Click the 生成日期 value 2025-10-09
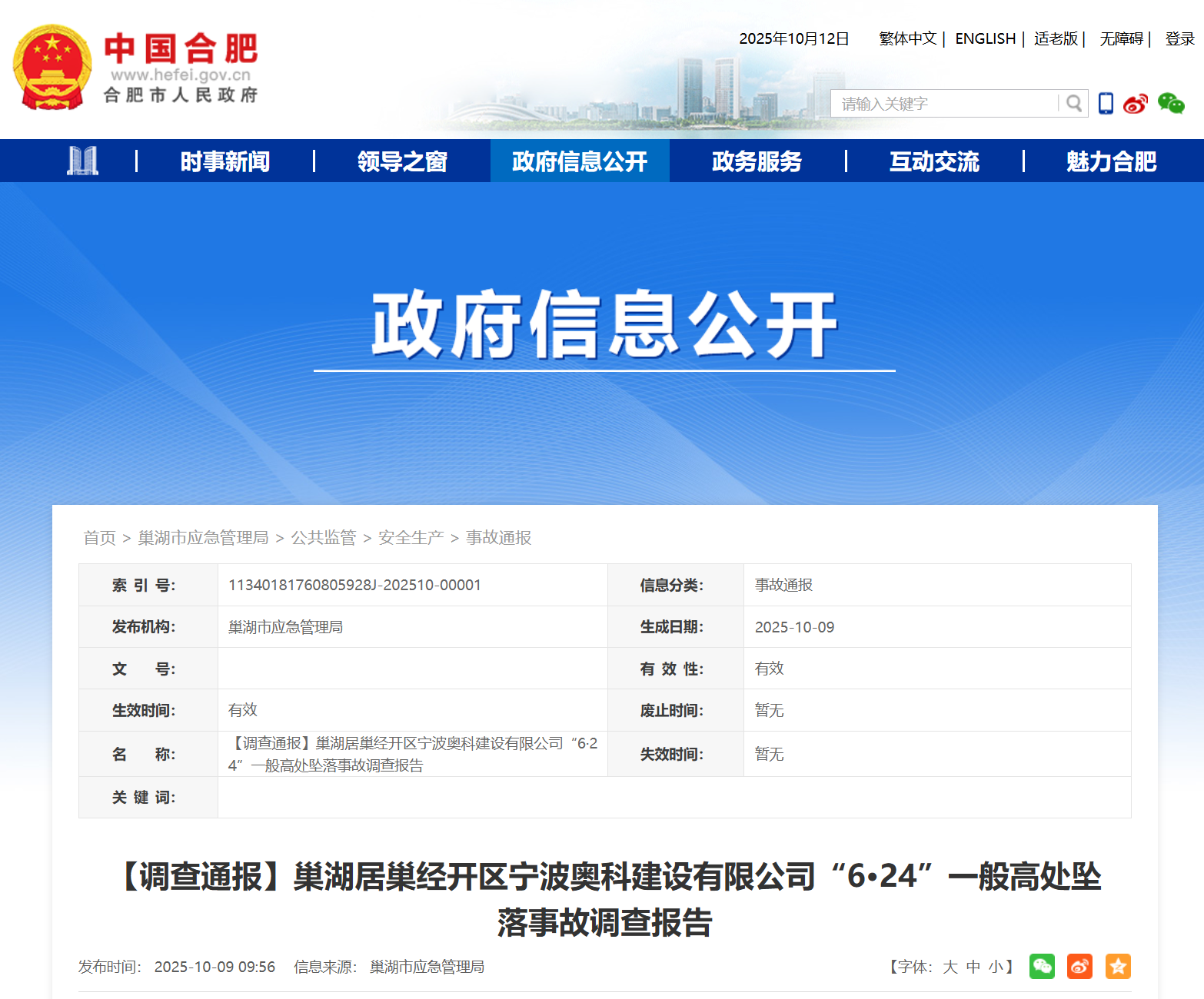Viewport: 1204px width, 999px height. coord(794,627)
